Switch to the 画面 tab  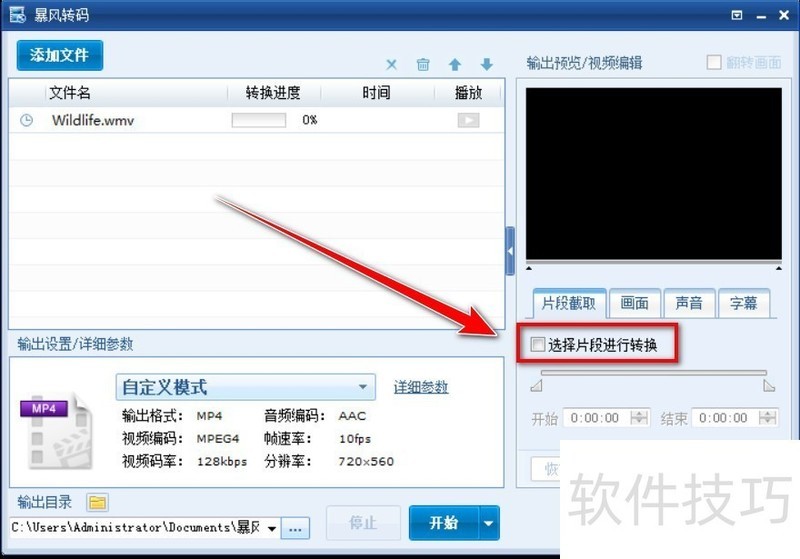[x=635, y=303]
